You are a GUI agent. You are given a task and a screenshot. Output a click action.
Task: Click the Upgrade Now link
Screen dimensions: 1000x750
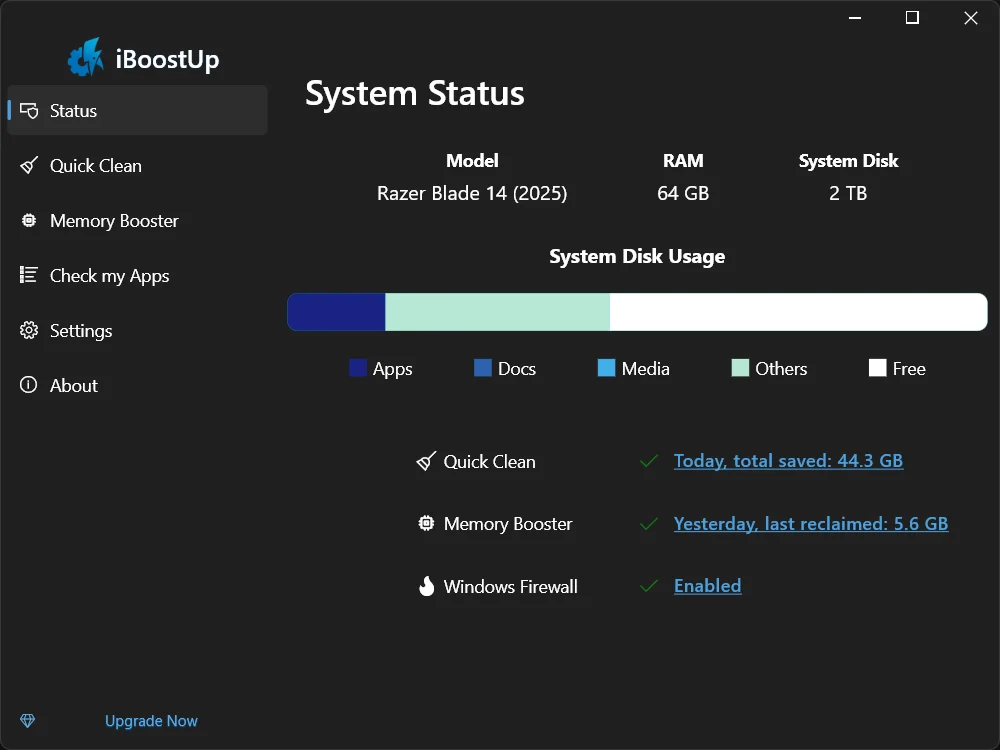pos(151,721)
